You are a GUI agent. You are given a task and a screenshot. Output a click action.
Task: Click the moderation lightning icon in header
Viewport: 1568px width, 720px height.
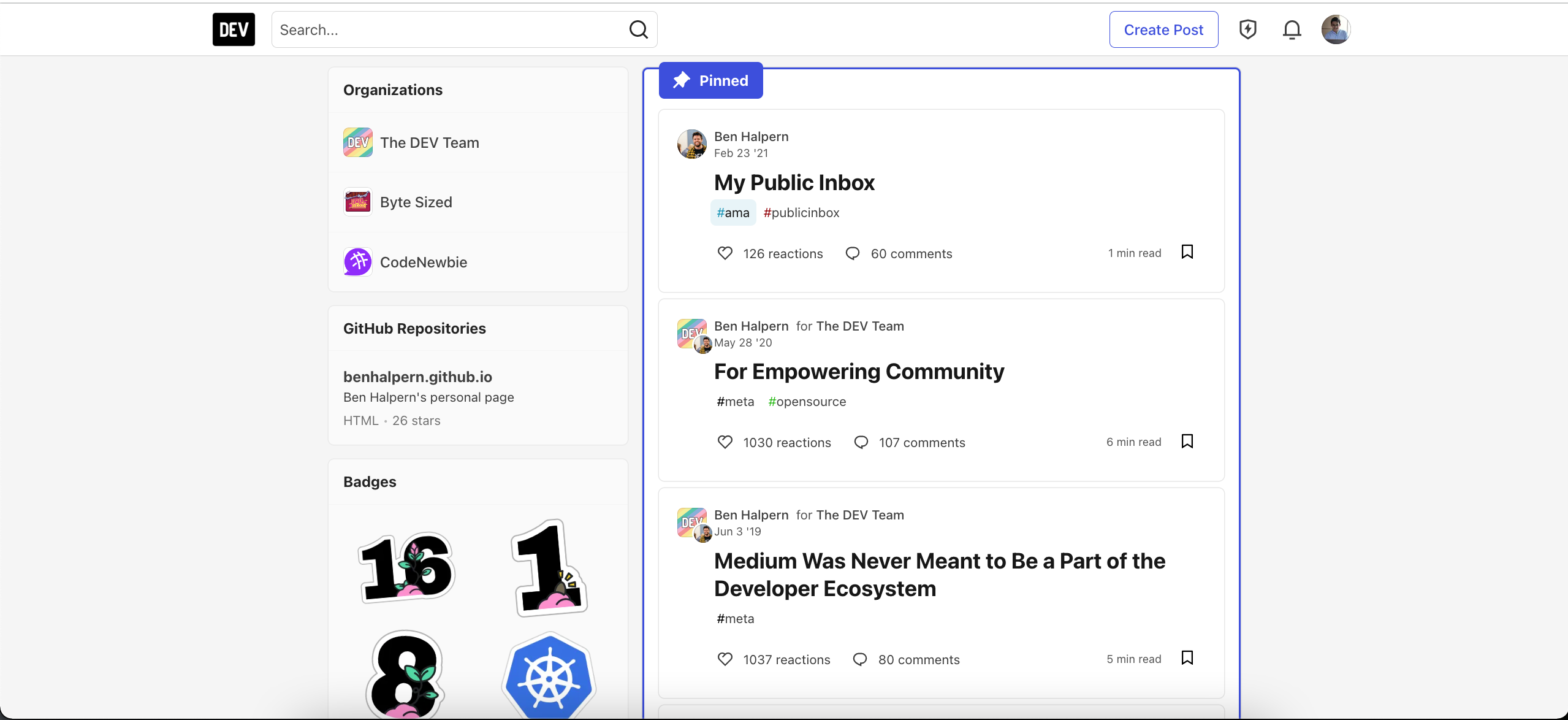[1248, 29]
